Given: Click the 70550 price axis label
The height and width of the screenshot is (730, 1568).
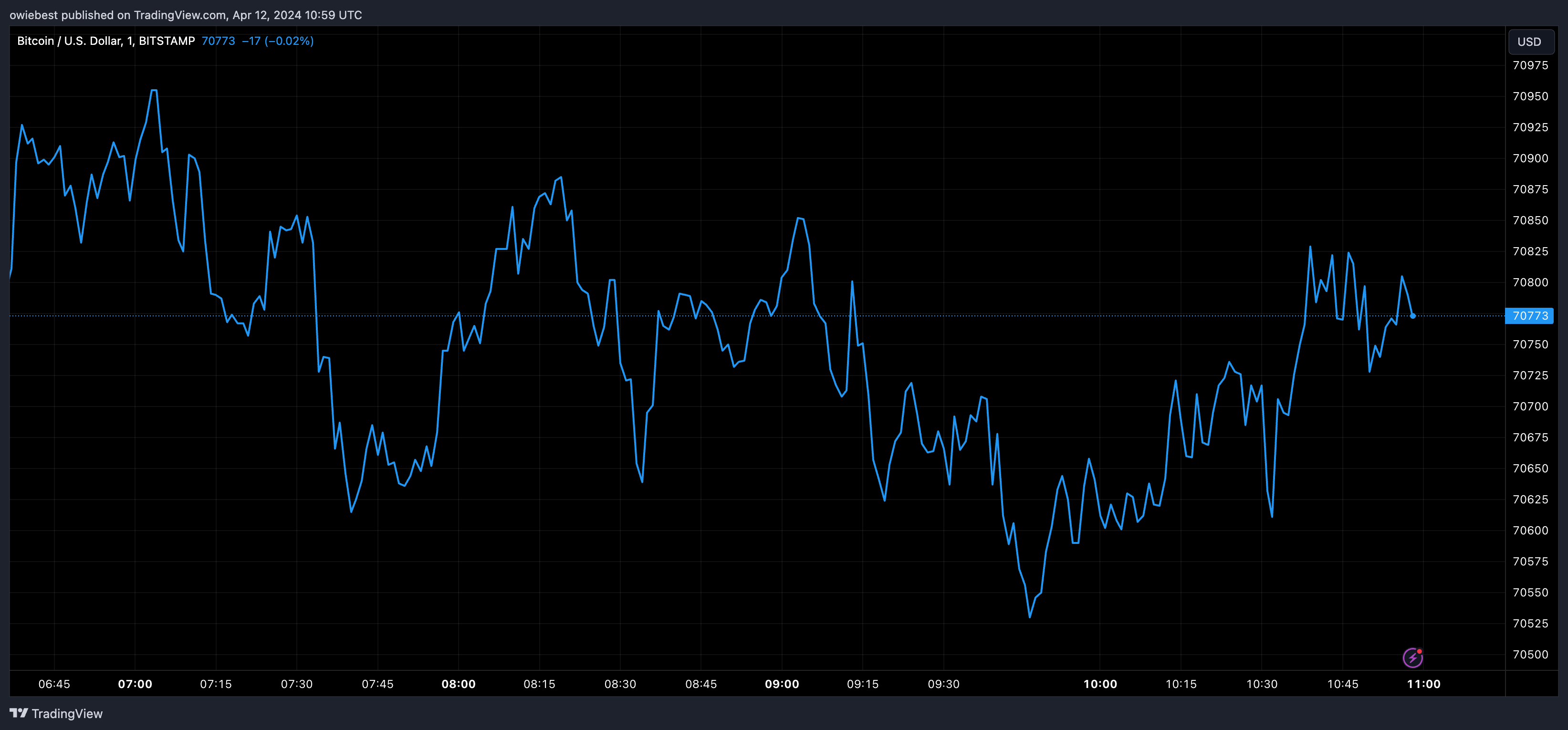Looking at the screenshot, I should (1530, 593).
